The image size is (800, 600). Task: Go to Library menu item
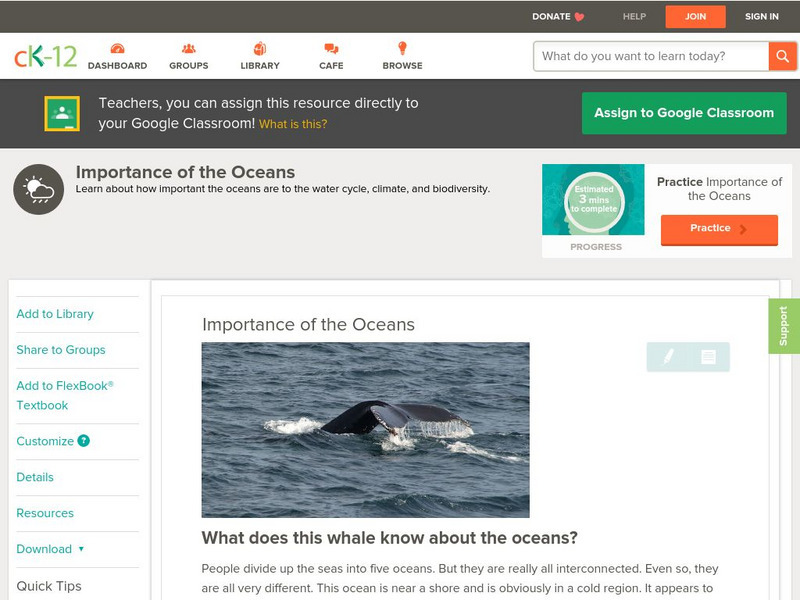click(260, 56)
